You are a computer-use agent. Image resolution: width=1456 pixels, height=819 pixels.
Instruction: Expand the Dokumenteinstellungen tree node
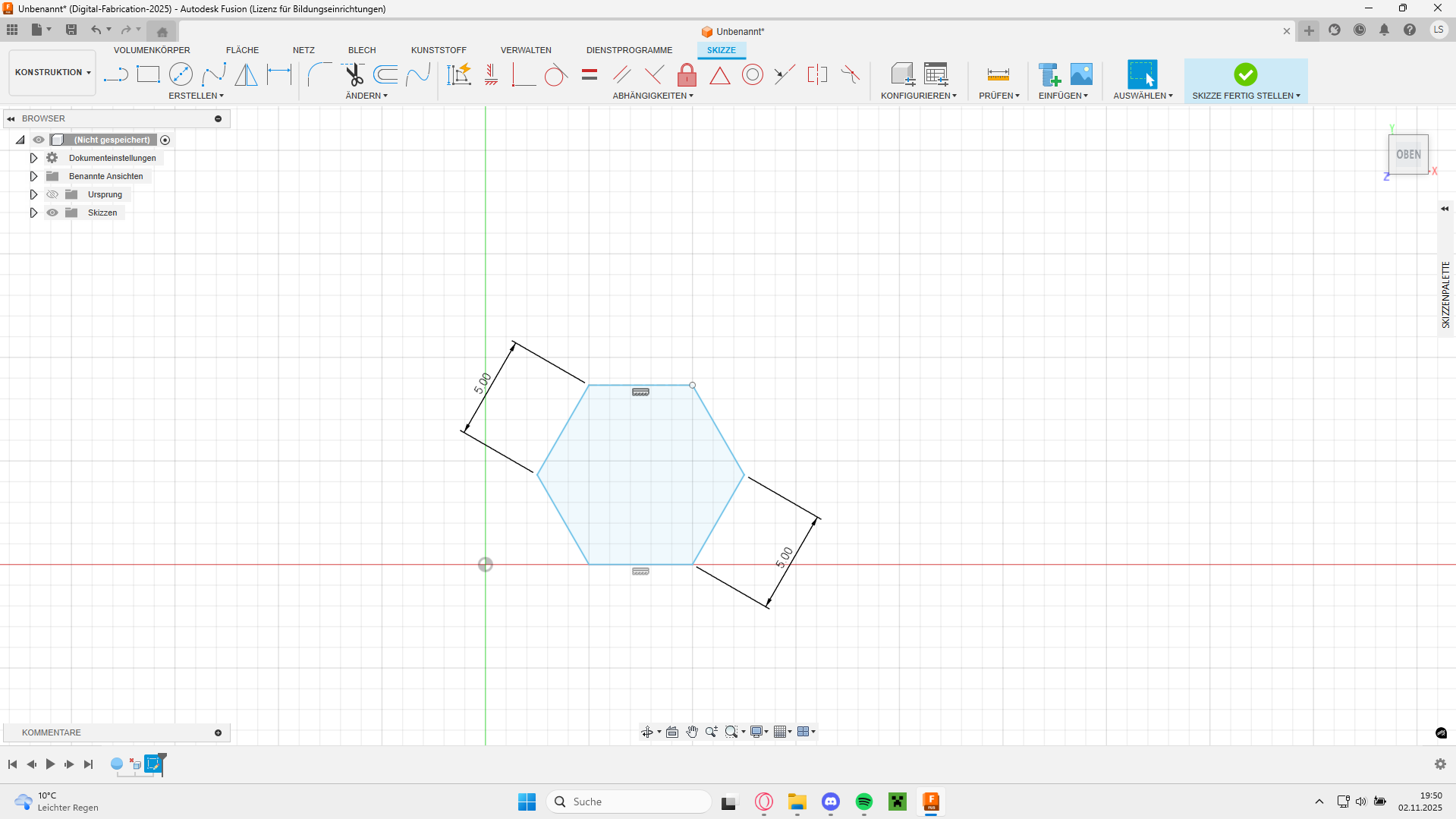tap(33, 158)
